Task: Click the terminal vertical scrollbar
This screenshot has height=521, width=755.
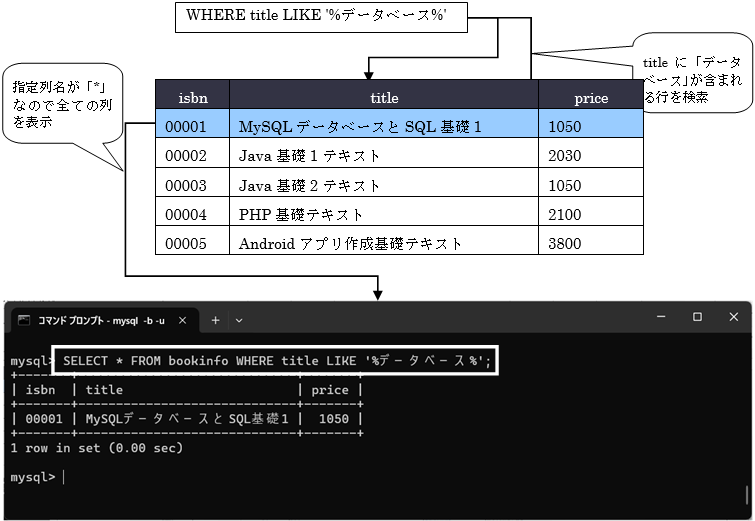Action: point(747,494)
